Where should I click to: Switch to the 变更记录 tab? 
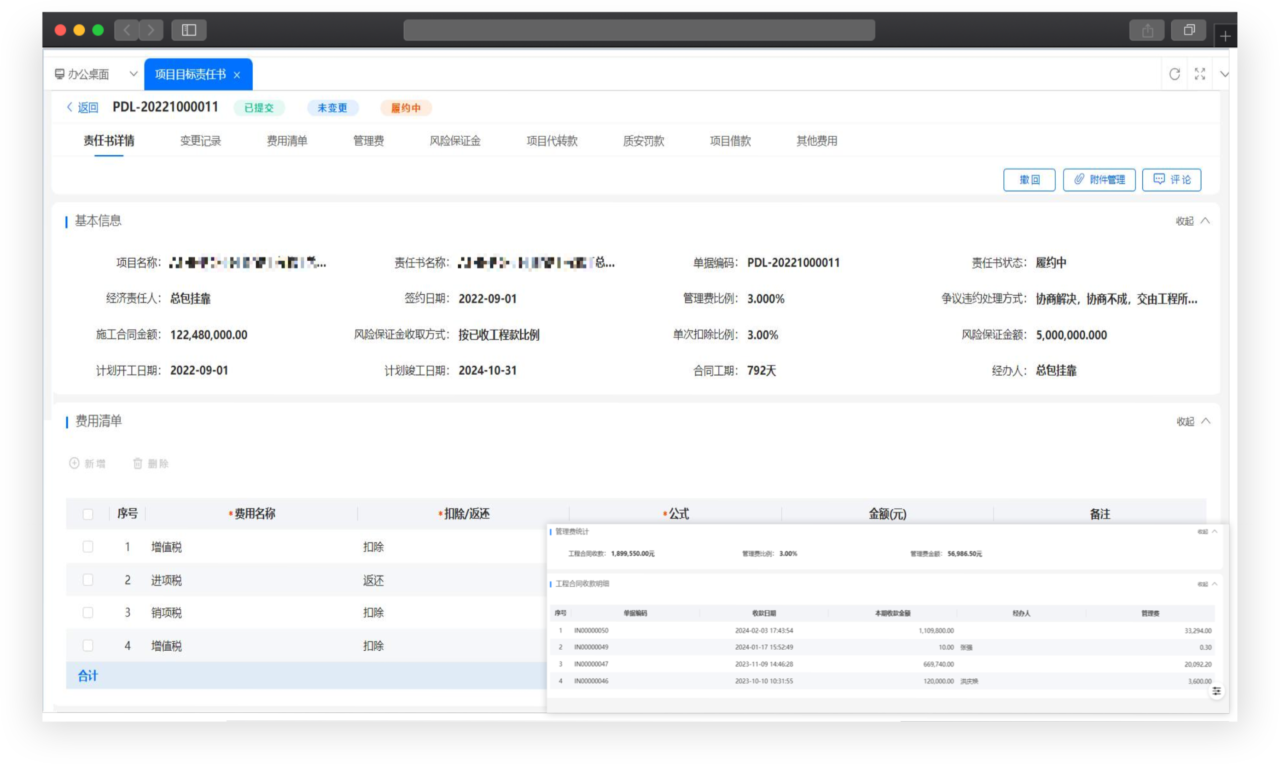201,141
